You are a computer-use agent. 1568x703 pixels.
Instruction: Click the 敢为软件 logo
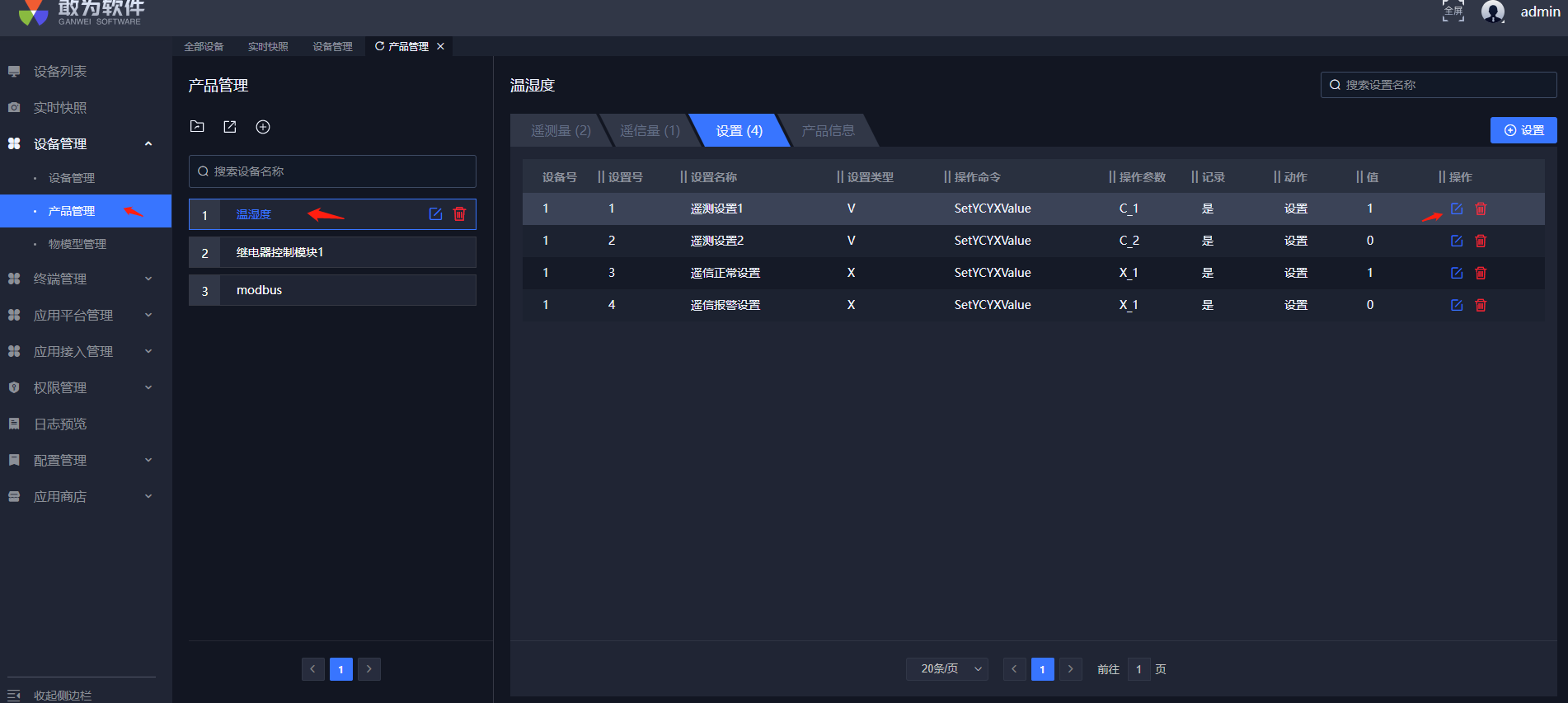point(82,12)
